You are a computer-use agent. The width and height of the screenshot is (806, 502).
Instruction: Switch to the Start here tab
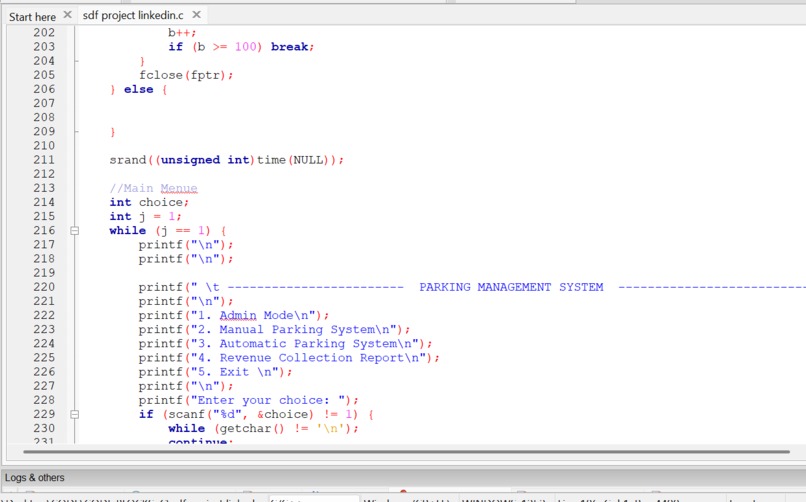32,16
